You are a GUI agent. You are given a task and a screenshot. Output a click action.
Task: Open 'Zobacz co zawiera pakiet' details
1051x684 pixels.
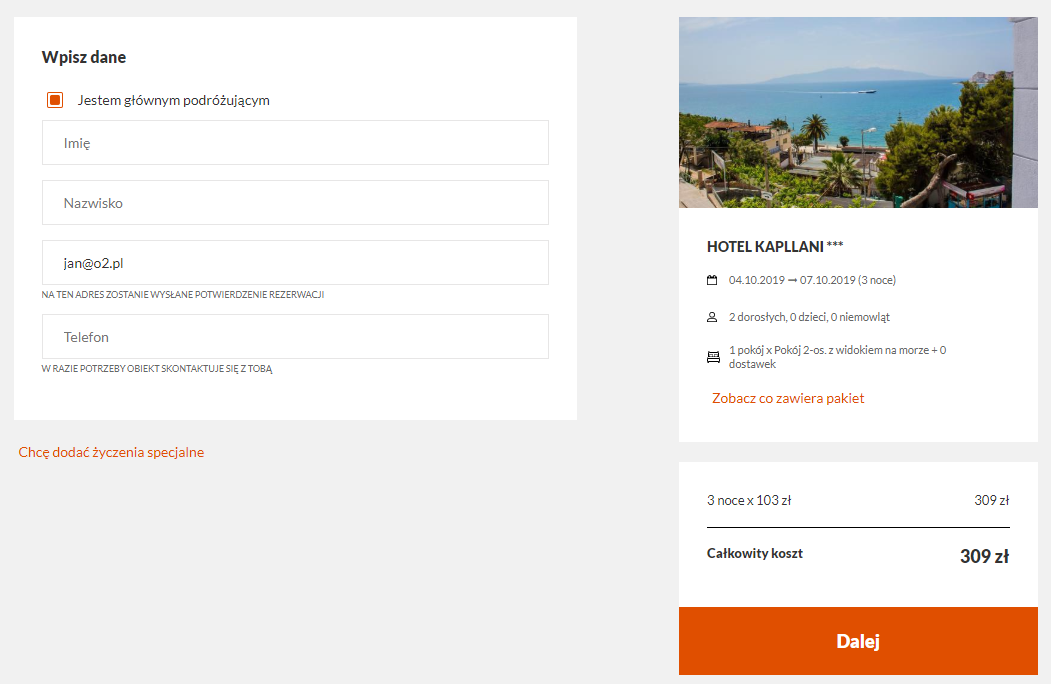point(788,398)
